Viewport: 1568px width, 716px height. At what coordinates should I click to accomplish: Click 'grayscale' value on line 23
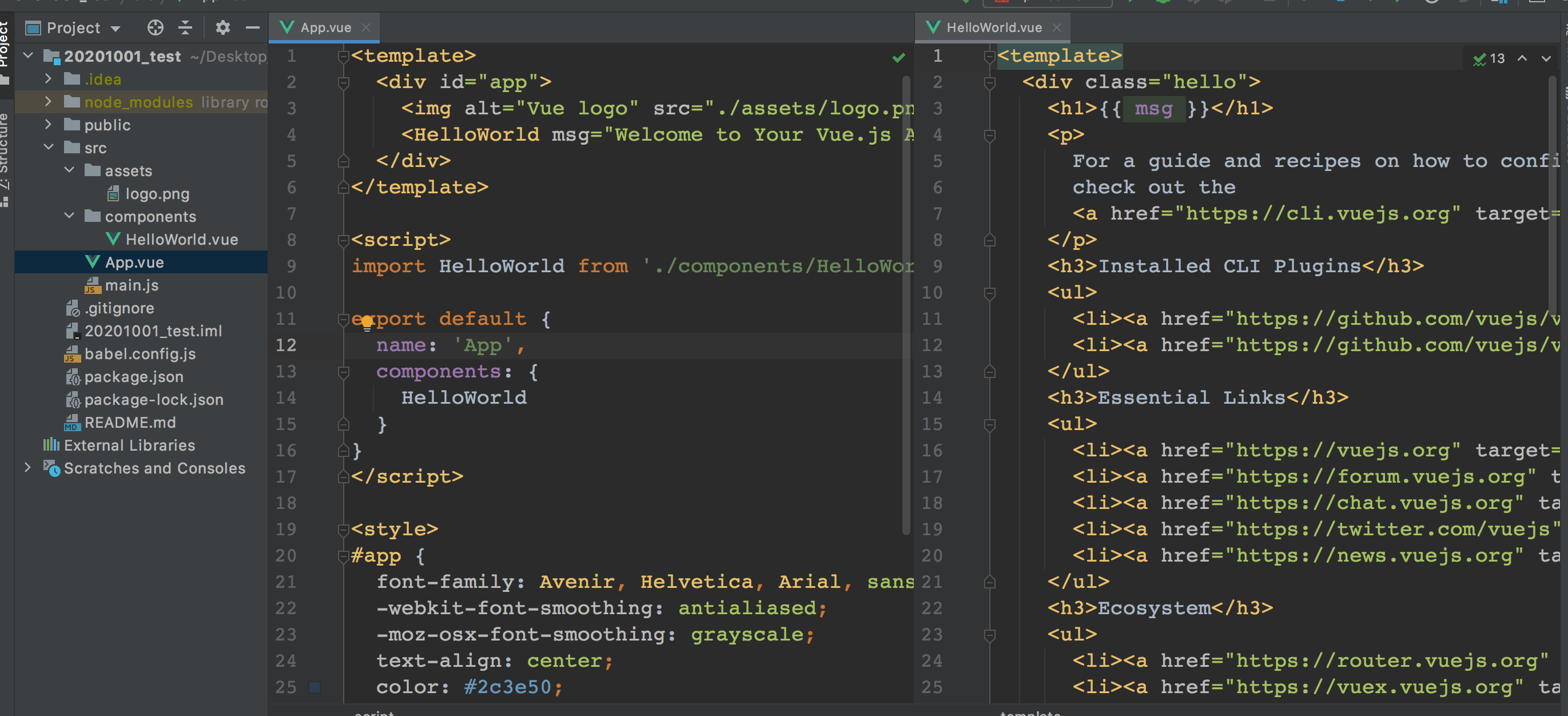[747, 634]
